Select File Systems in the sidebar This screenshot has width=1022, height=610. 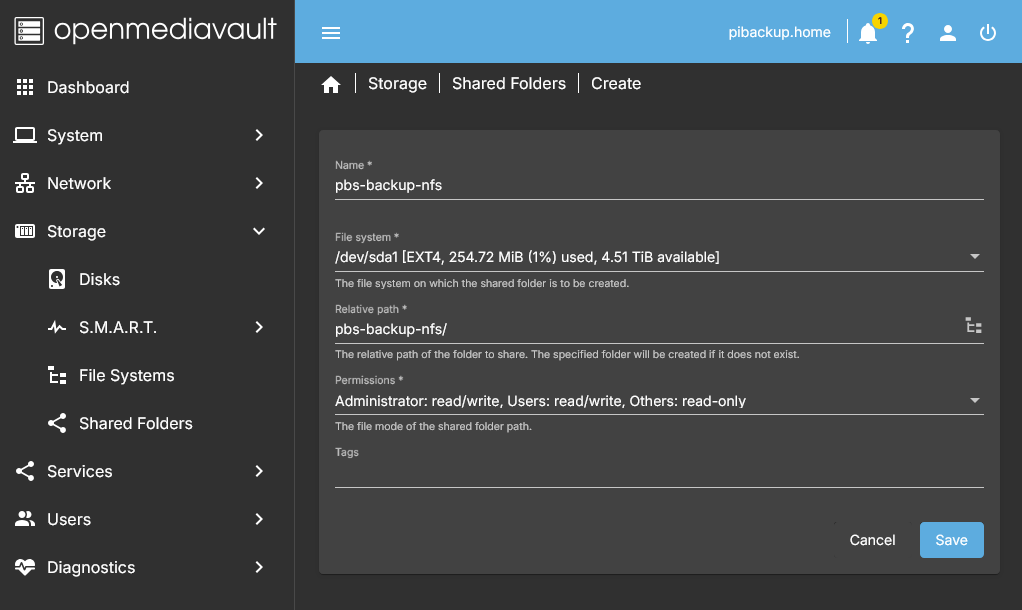tap(126, 375)
